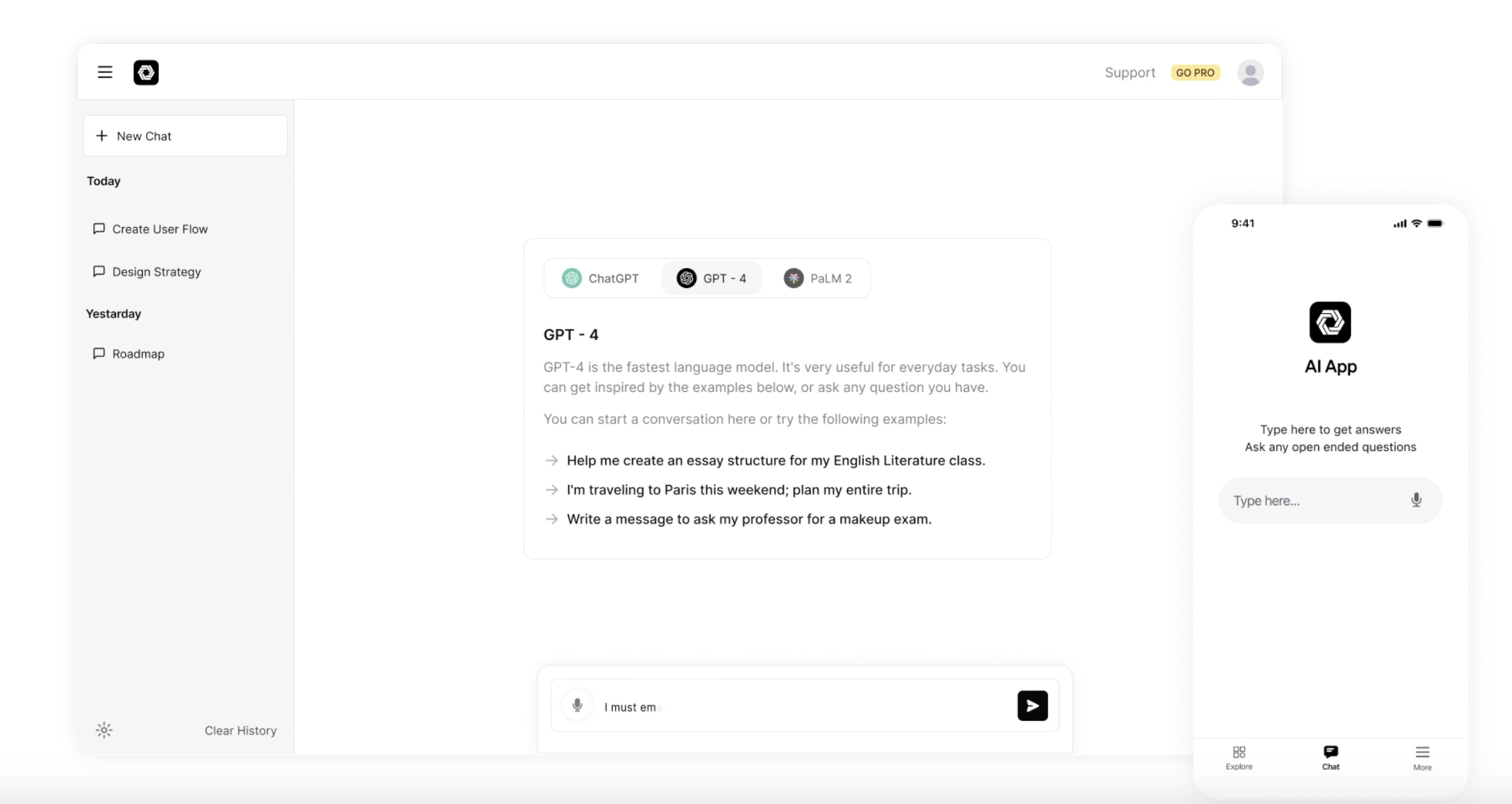Click the mobile app microphone icon
The image size is (1512, 804).
tap(1417, 500)
